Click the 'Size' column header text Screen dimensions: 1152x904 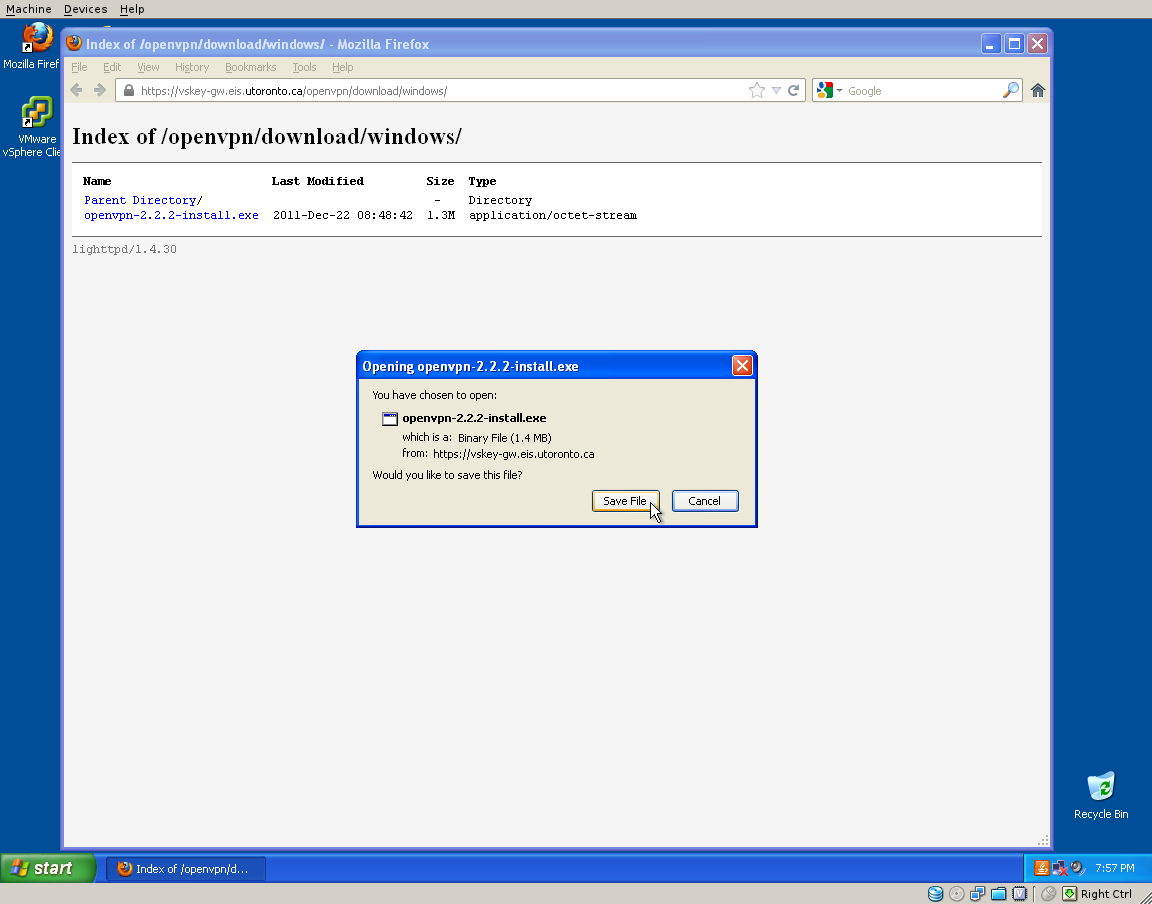440,181
